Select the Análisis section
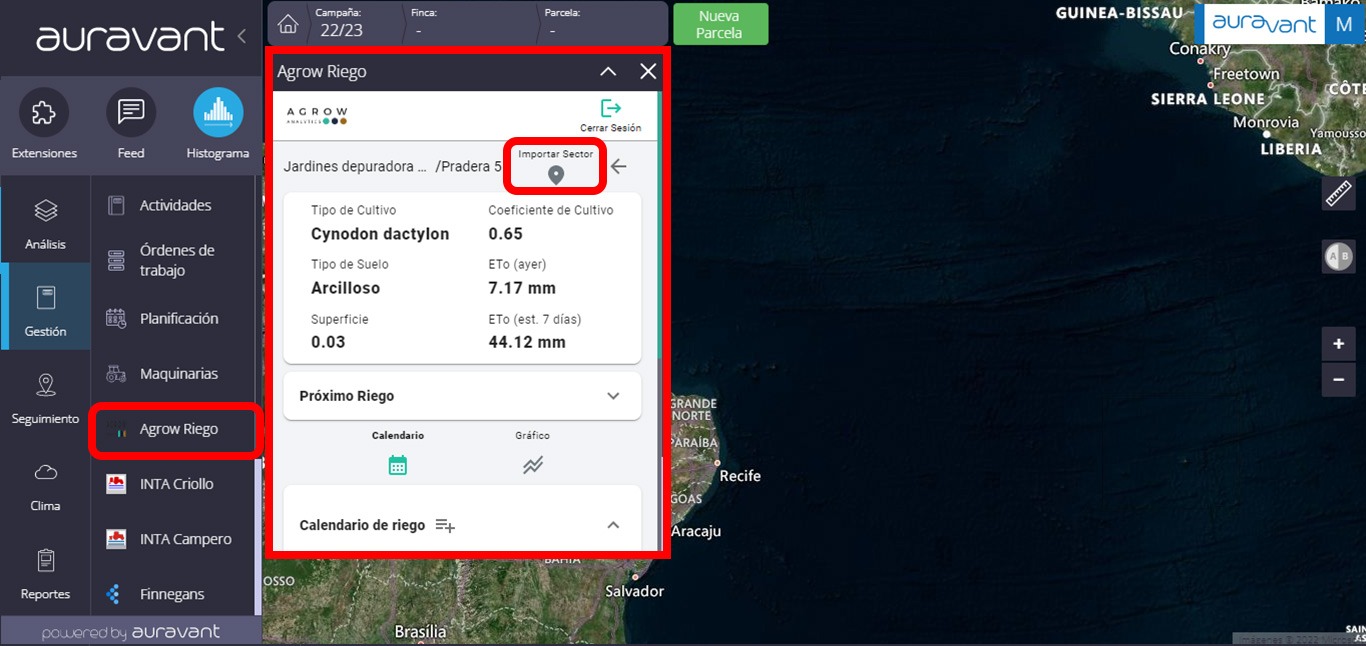This screenshot has width=1366, height=646. pos(45,222)
